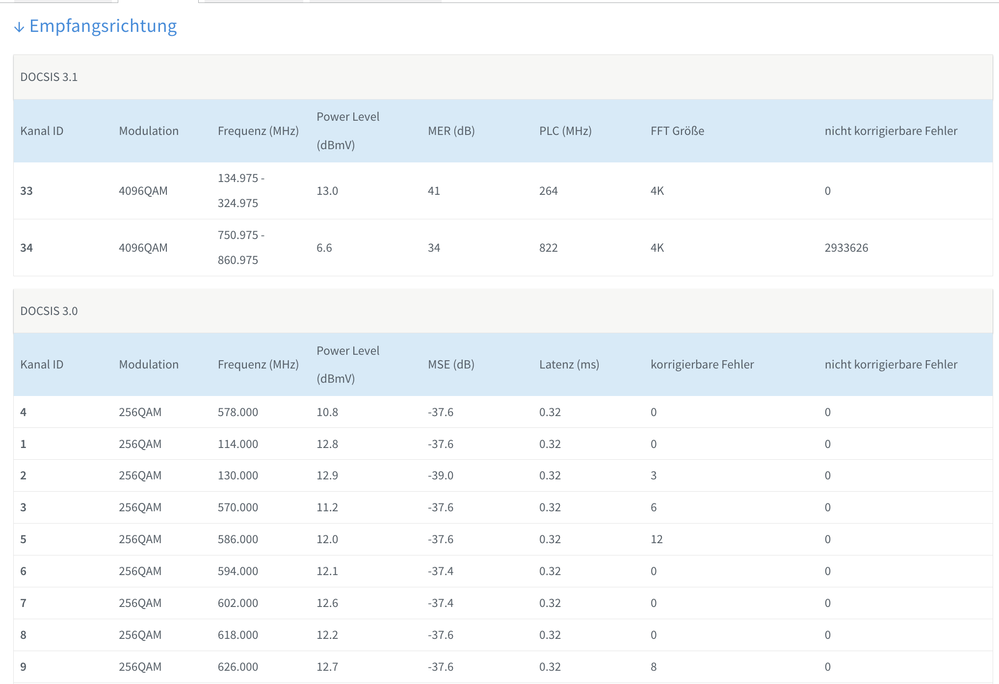999x684 pixels.
Task: Click the FFT Größe column header
Action: (677, 131)
